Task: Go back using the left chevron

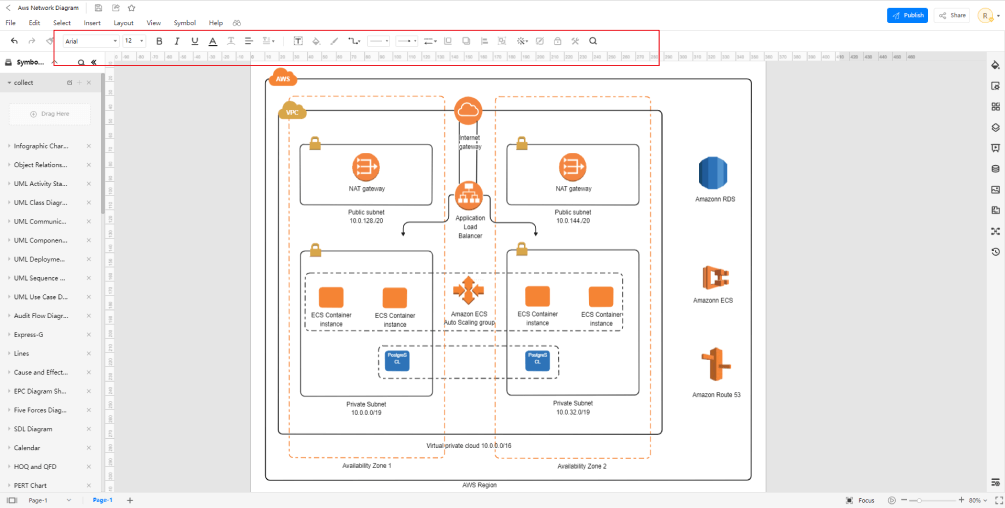Action: [8, 8]
